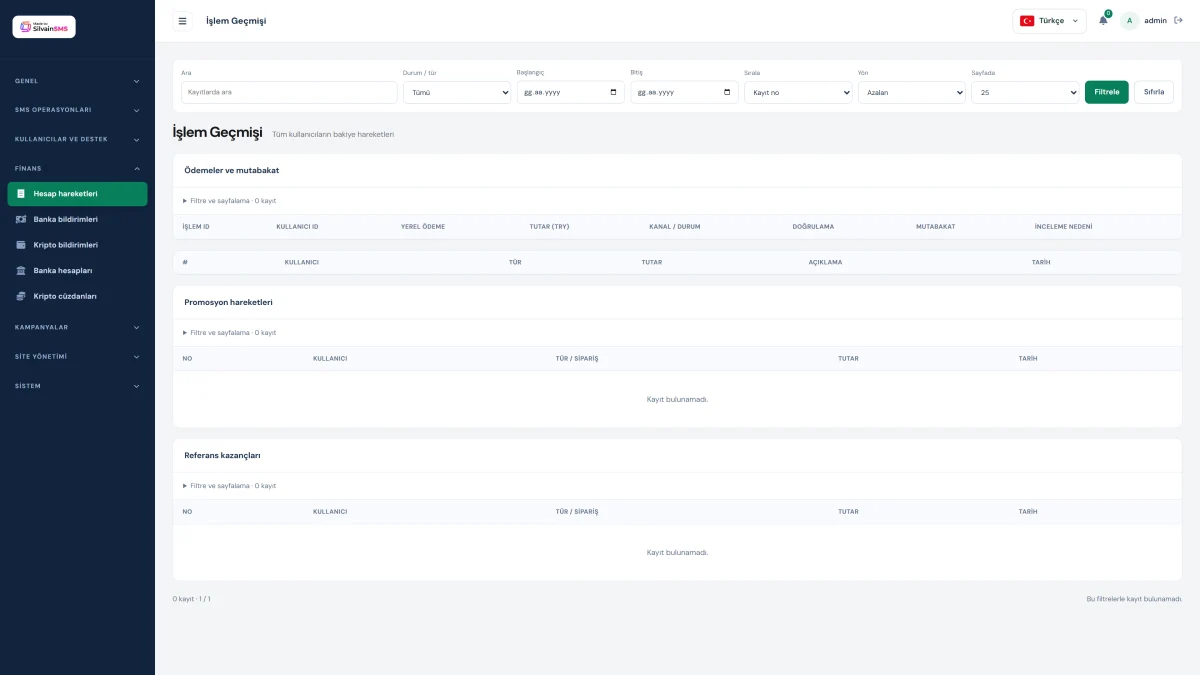
Task: Open calendar picker in Başlangıç date field
Action: pyautogui.click(x=613, y=92)
